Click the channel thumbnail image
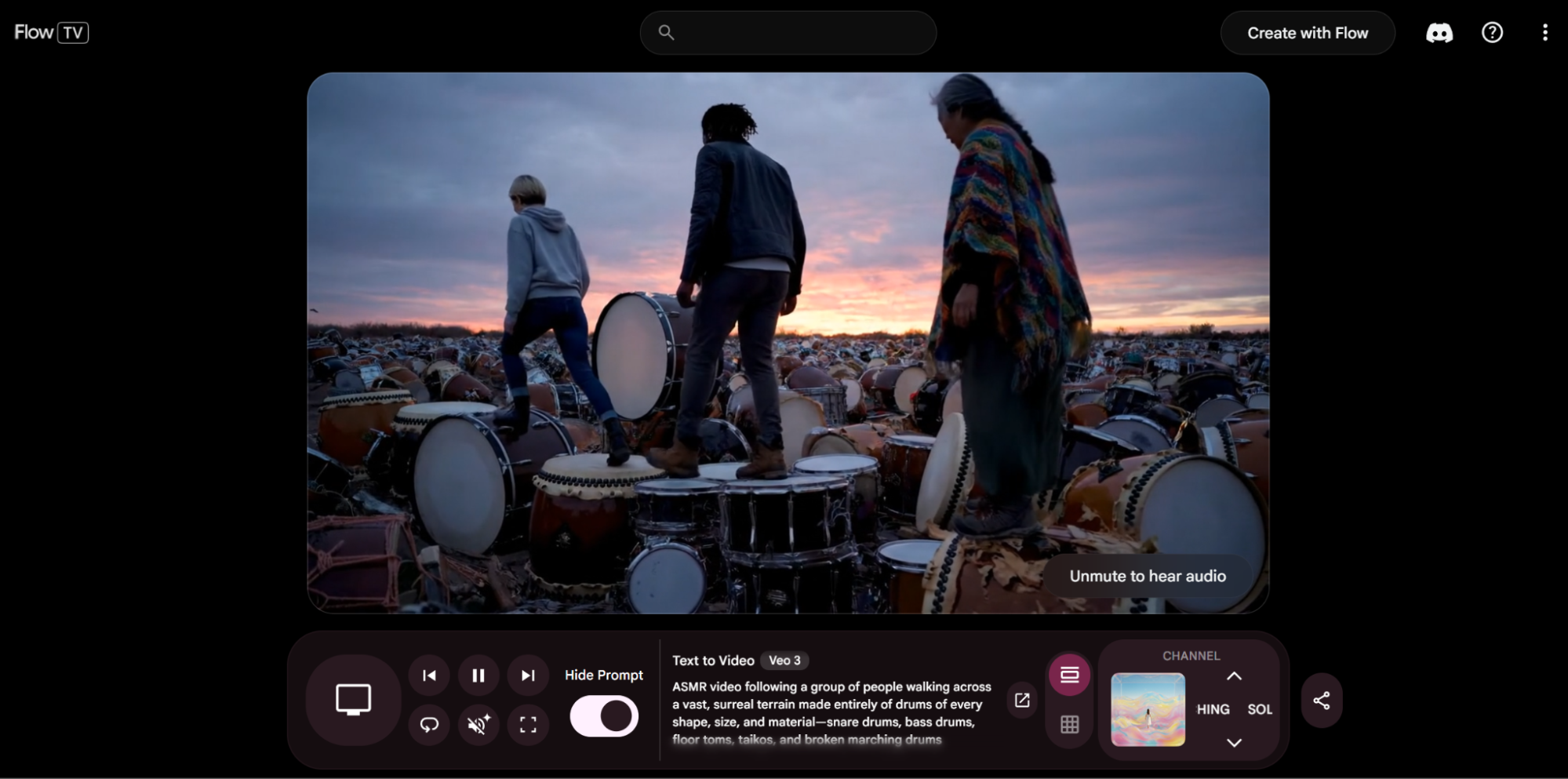 1148,709
